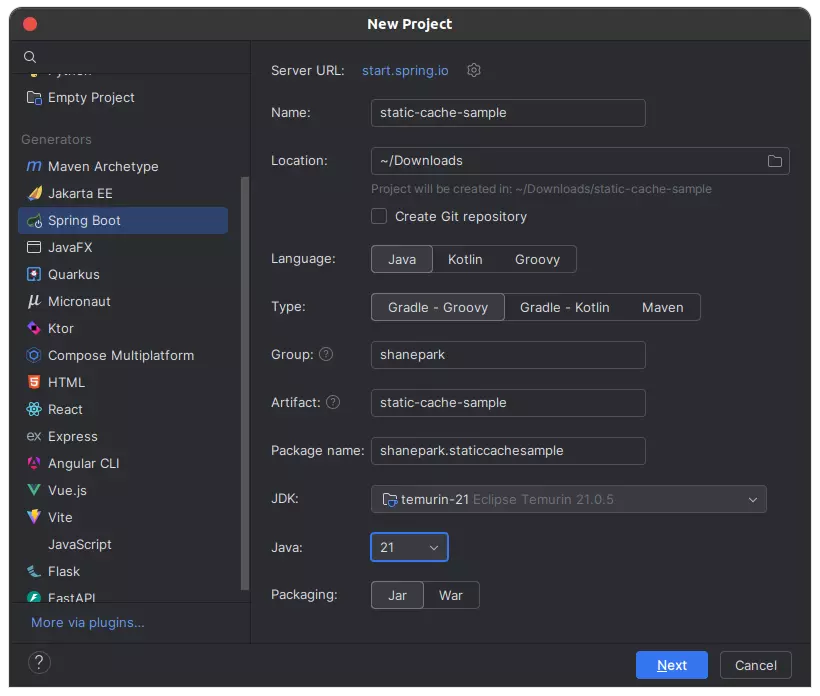
Task: Click Next to continue
Action: coord(671,665)
